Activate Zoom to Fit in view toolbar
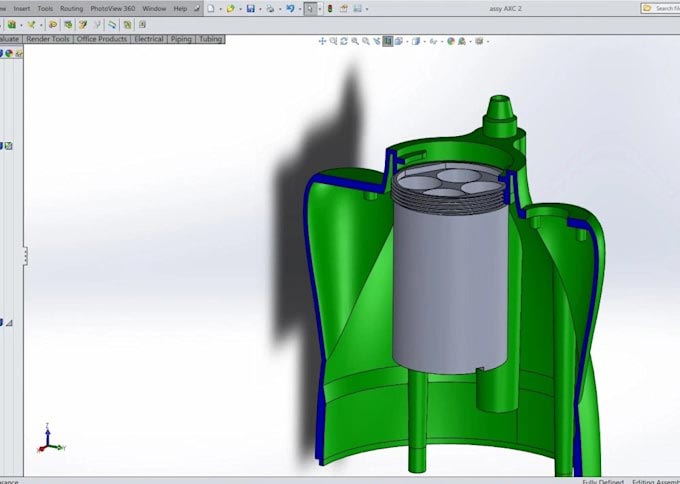The height and width of the screenshot is (484, 680). pyautogui.click(x=333, y=41)
